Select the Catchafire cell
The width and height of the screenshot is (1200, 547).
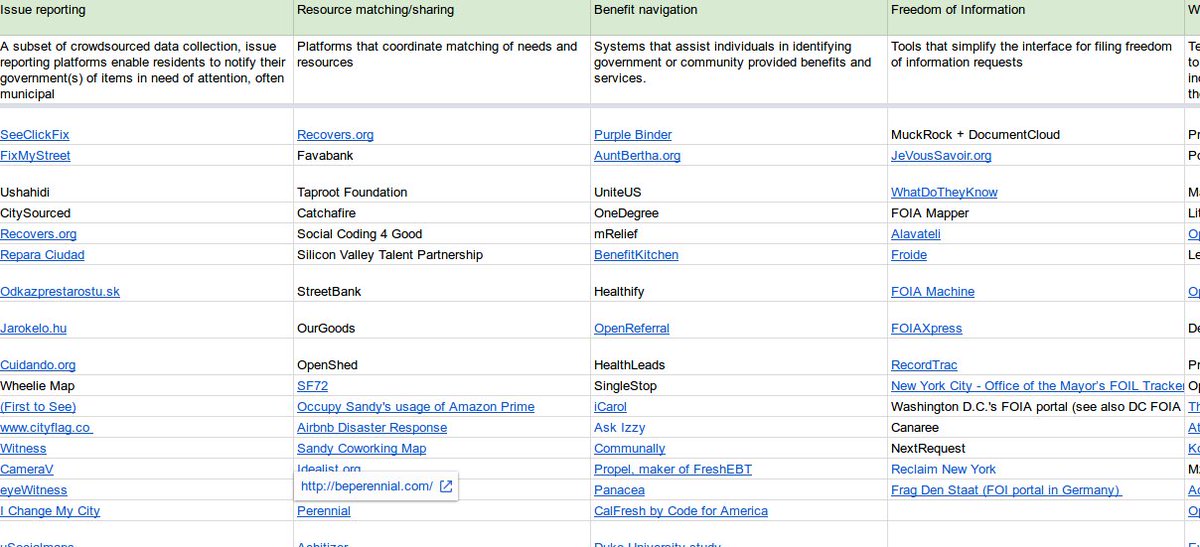point(442,213)
